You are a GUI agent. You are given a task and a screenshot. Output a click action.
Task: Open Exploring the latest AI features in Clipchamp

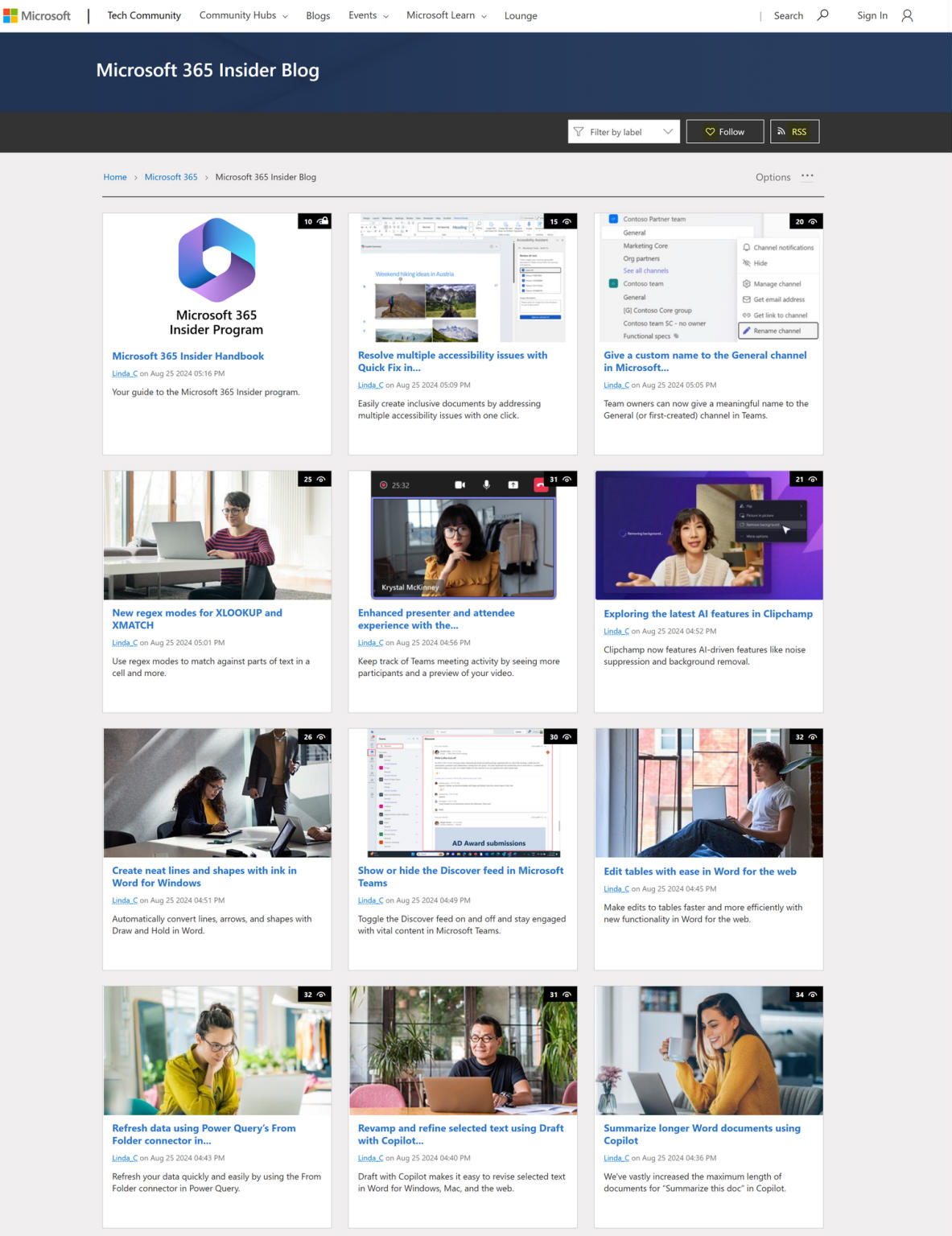[708, 614]
